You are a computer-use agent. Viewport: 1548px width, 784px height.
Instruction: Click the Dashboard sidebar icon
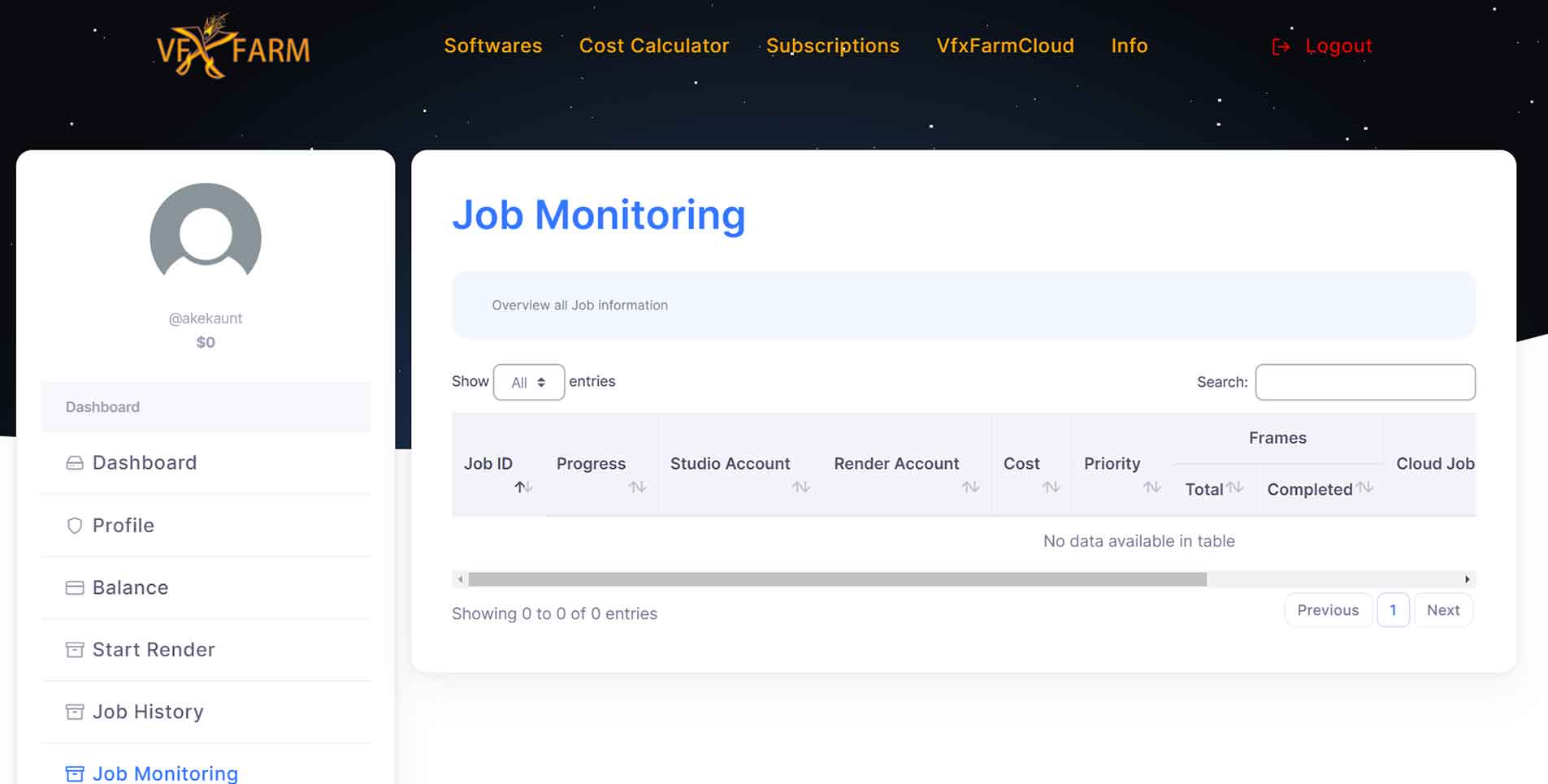pyautogui.click(x=75, y=463)
